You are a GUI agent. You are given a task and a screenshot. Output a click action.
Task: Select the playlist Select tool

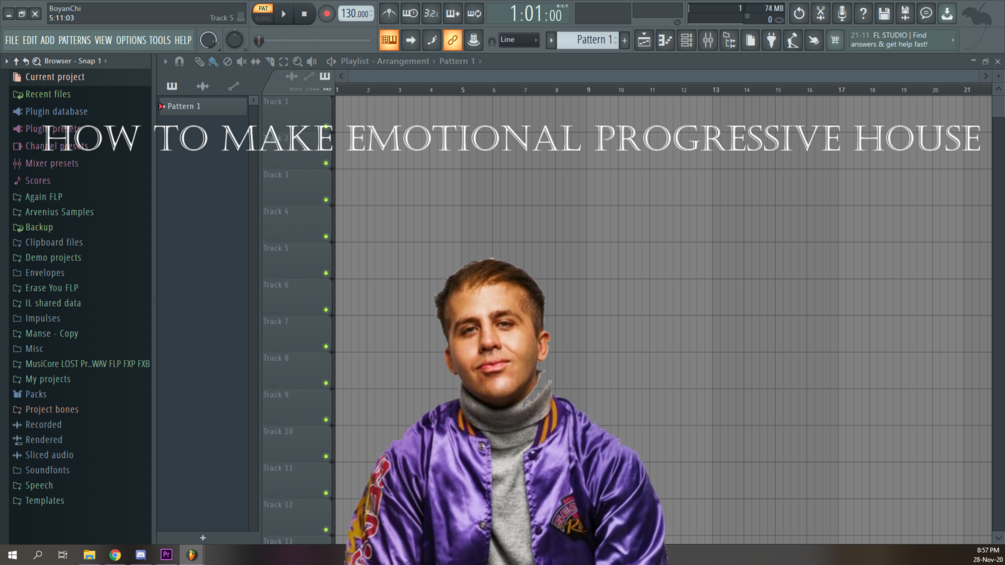pos(283,61)
